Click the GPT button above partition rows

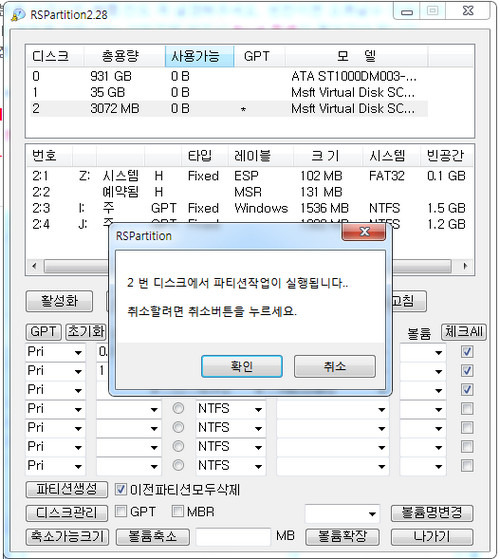(43, 332)
